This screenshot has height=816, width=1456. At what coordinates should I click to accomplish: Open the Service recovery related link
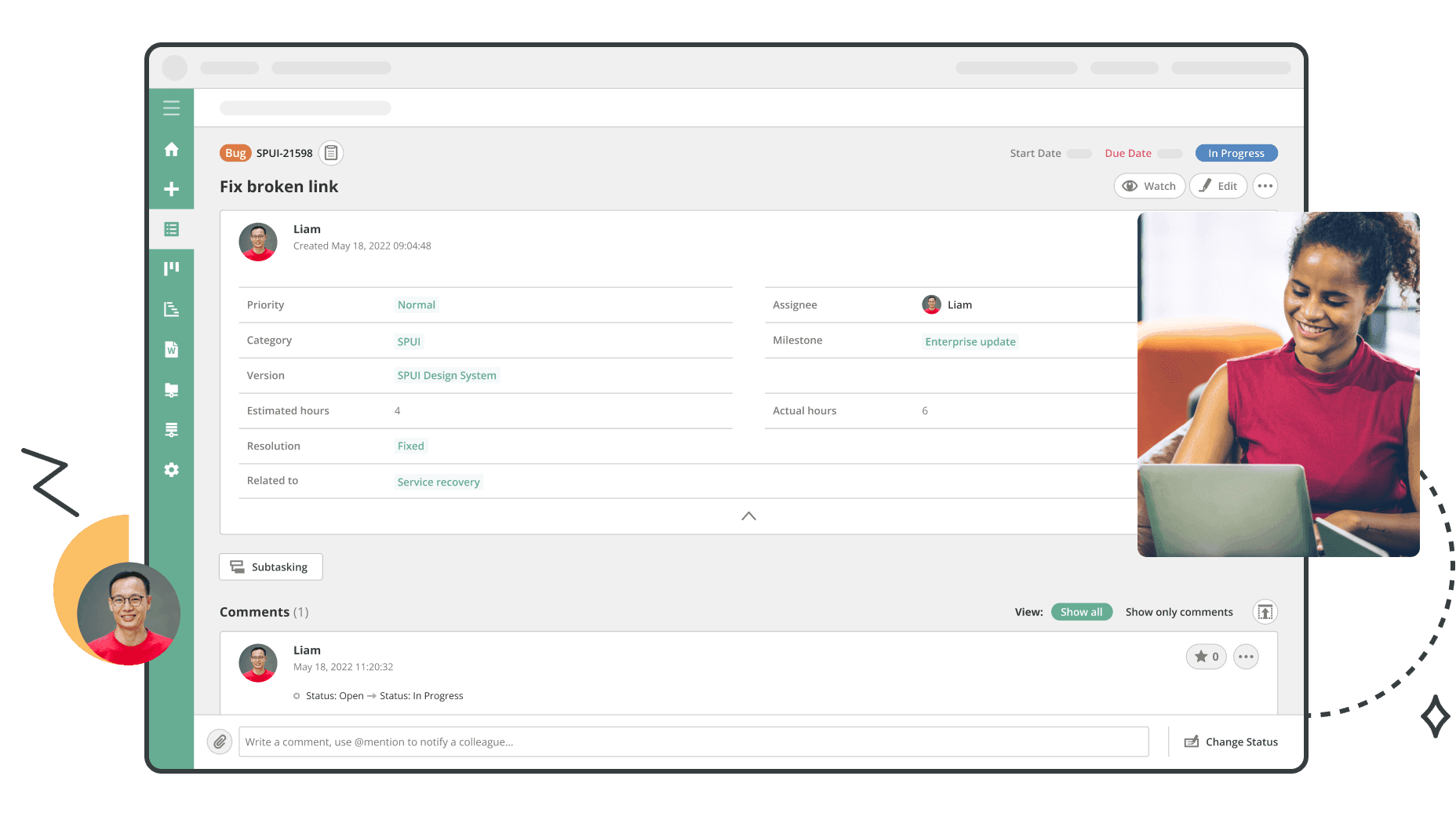coord(438,481)
